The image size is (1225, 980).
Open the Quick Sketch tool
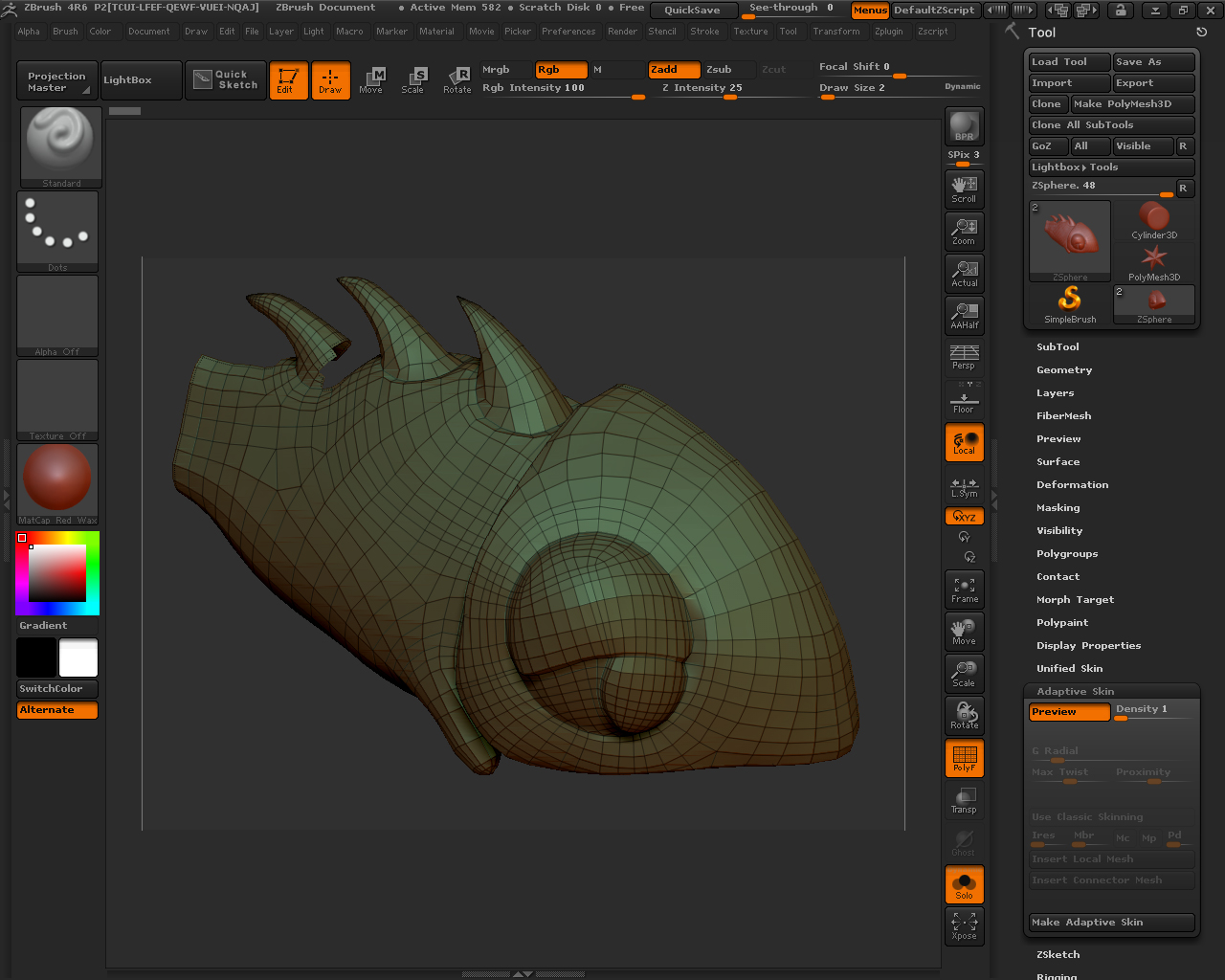tap(225, 80)
